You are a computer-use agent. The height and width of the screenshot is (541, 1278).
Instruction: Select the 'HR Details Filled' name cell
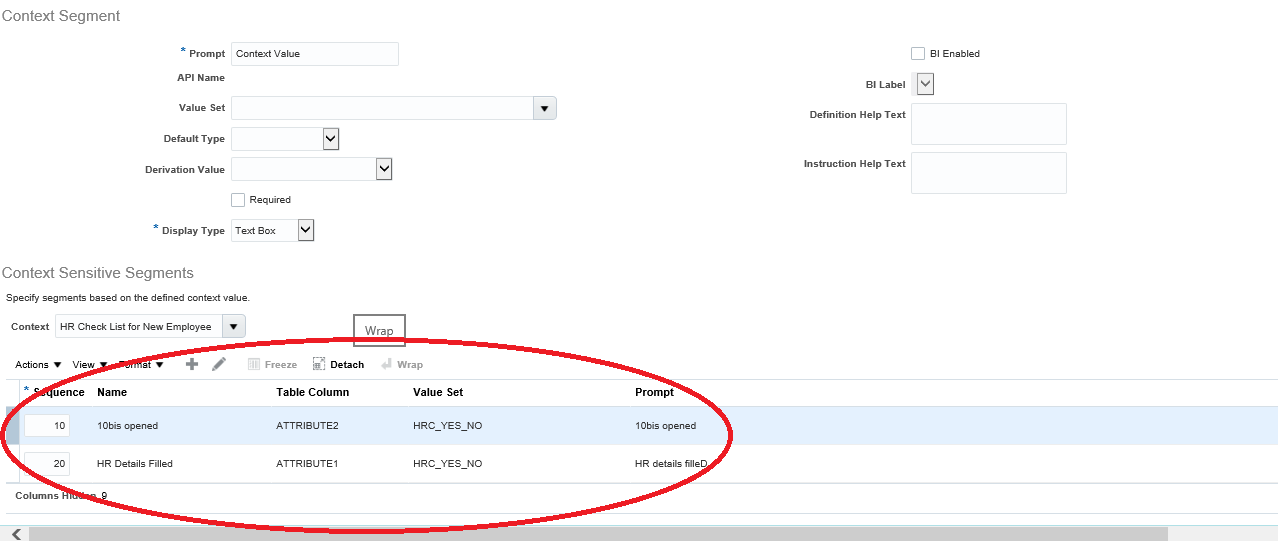(135, 464)
